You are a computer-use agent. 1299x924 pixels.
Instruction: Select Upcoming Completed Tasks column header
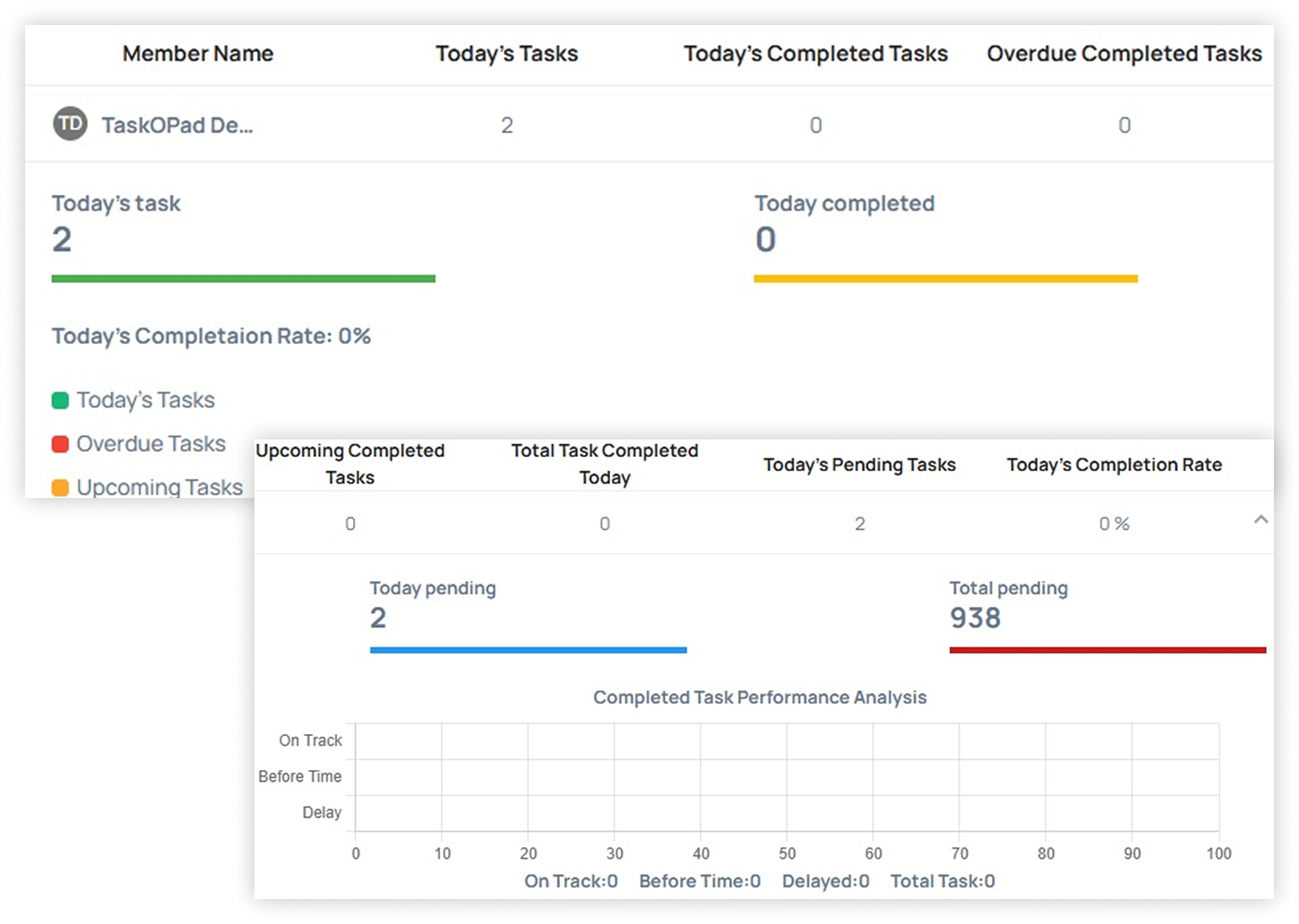[x=350, y=464]
